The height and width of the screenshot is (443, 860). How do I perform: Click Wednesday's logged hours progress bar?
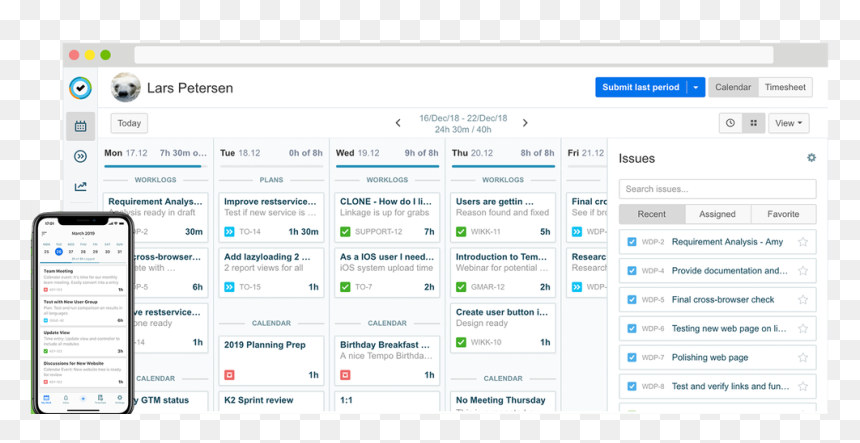coord(387,166)
